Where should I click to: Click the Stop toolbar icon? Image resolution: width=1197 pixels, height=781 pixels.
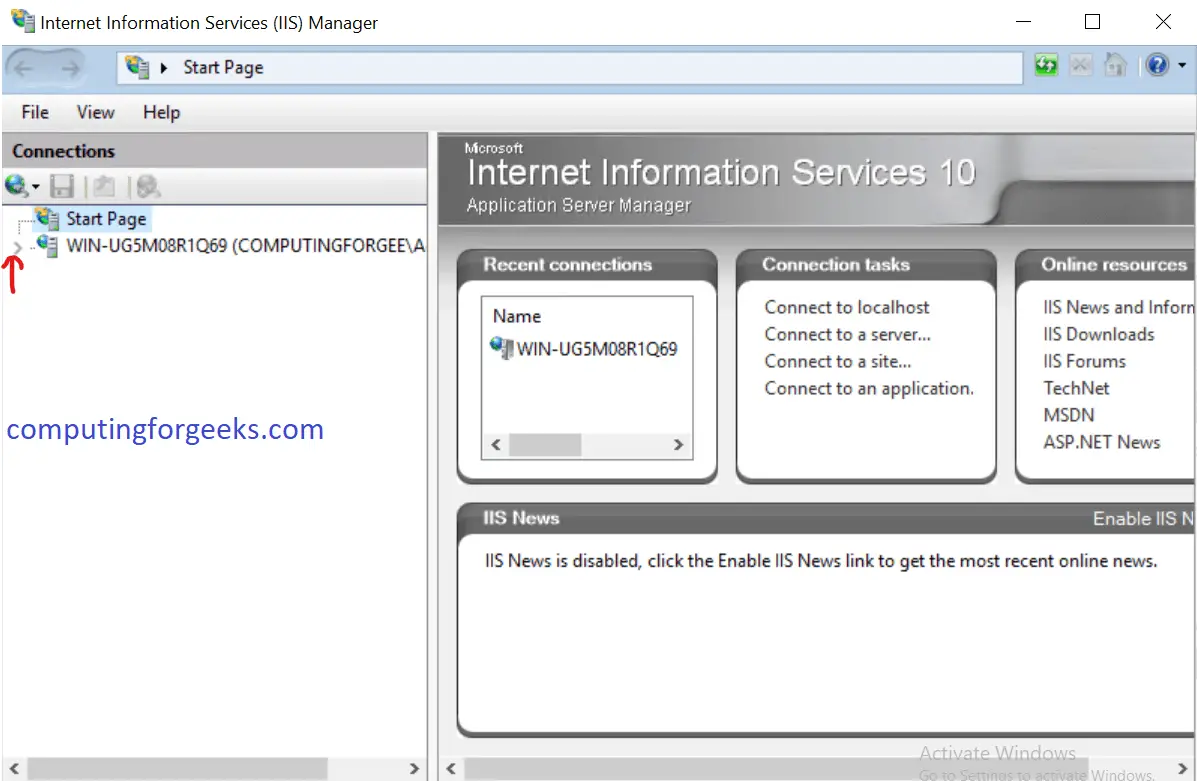(x=1080, y=66)
